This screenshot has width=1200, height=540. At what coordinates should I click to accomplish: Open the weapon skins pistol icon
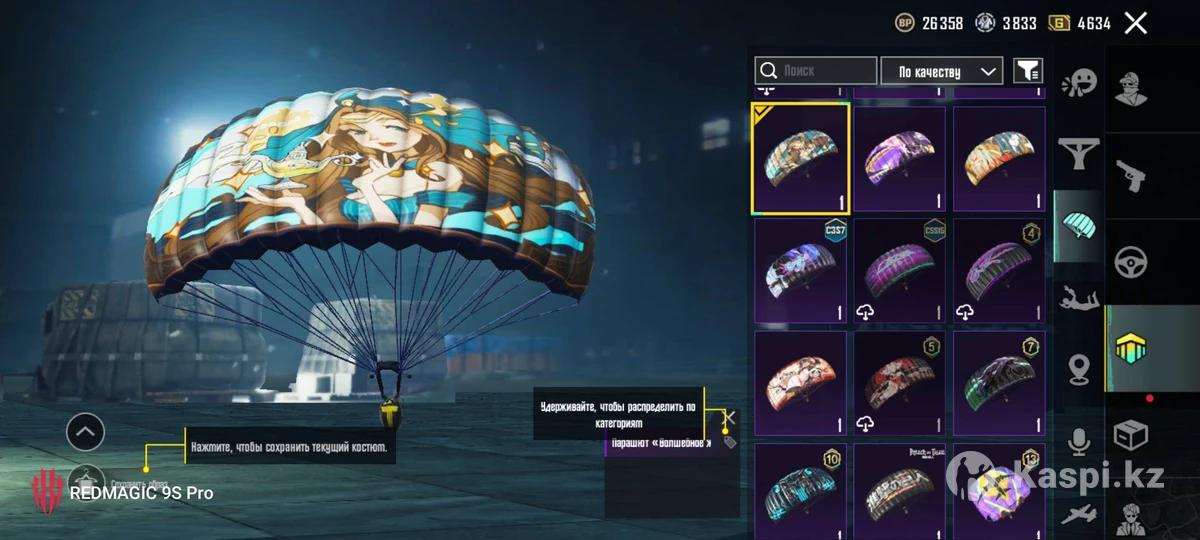point(1131,177)
